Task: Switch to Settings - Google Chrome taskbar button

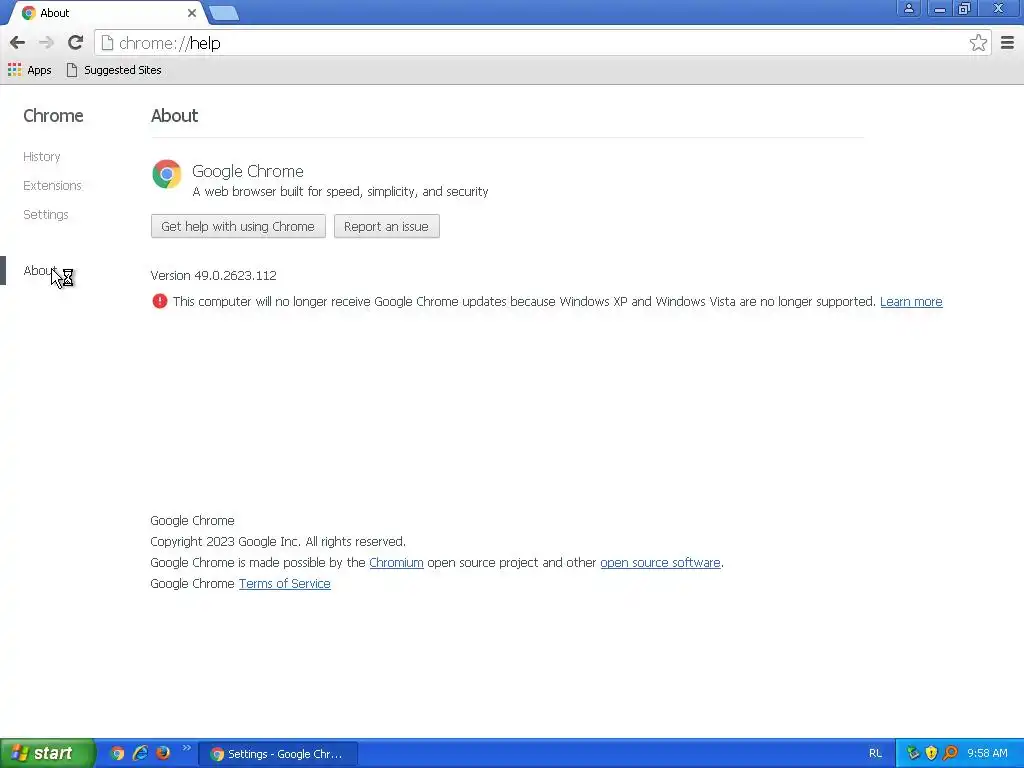Action: point(278,754)
